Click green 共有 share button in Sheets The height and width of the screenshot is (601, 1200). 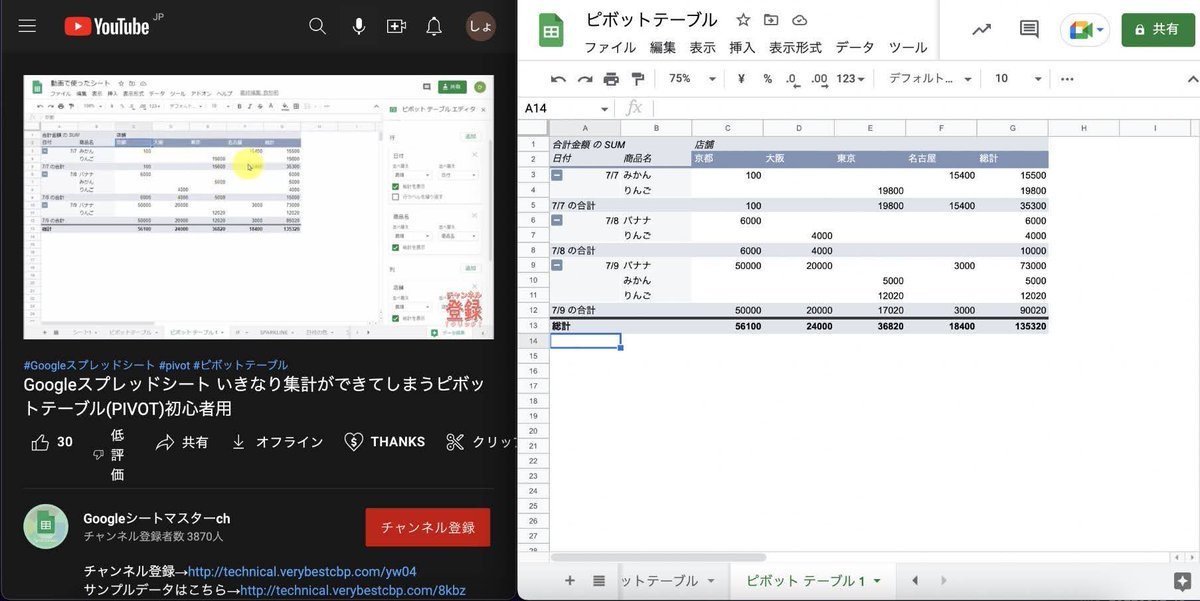[1157, 30]
